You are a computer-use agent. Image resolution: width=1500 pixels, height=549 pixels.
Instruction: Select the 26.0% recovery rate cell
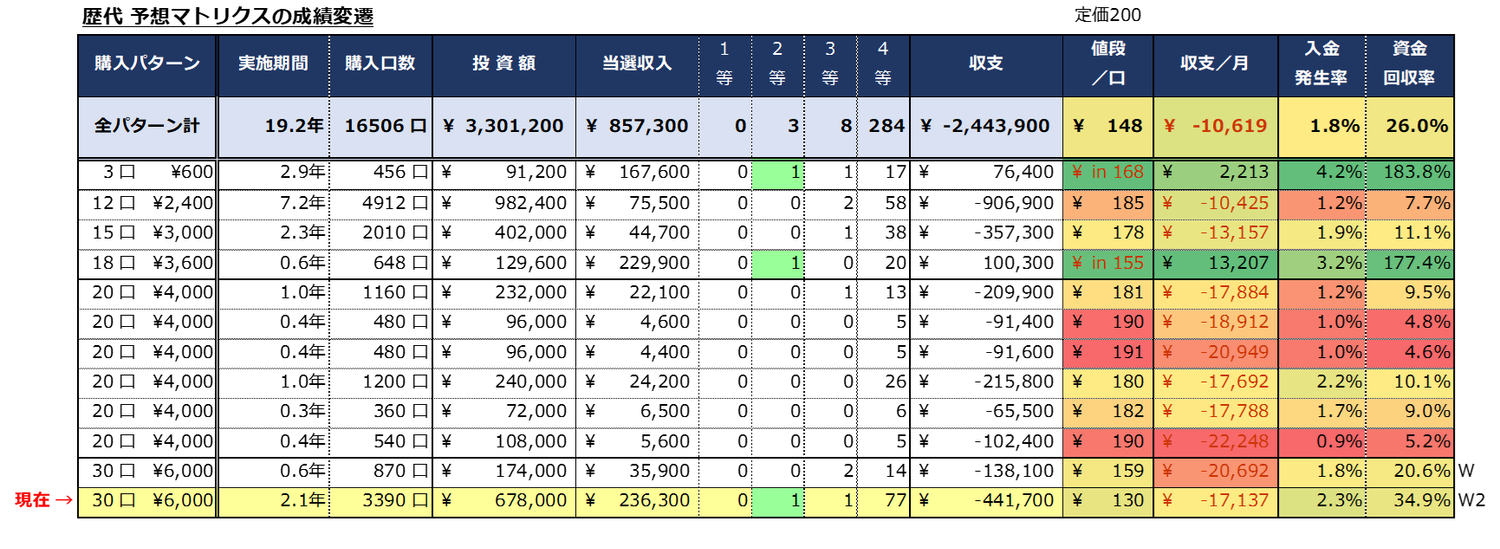tap(1409, 126)
